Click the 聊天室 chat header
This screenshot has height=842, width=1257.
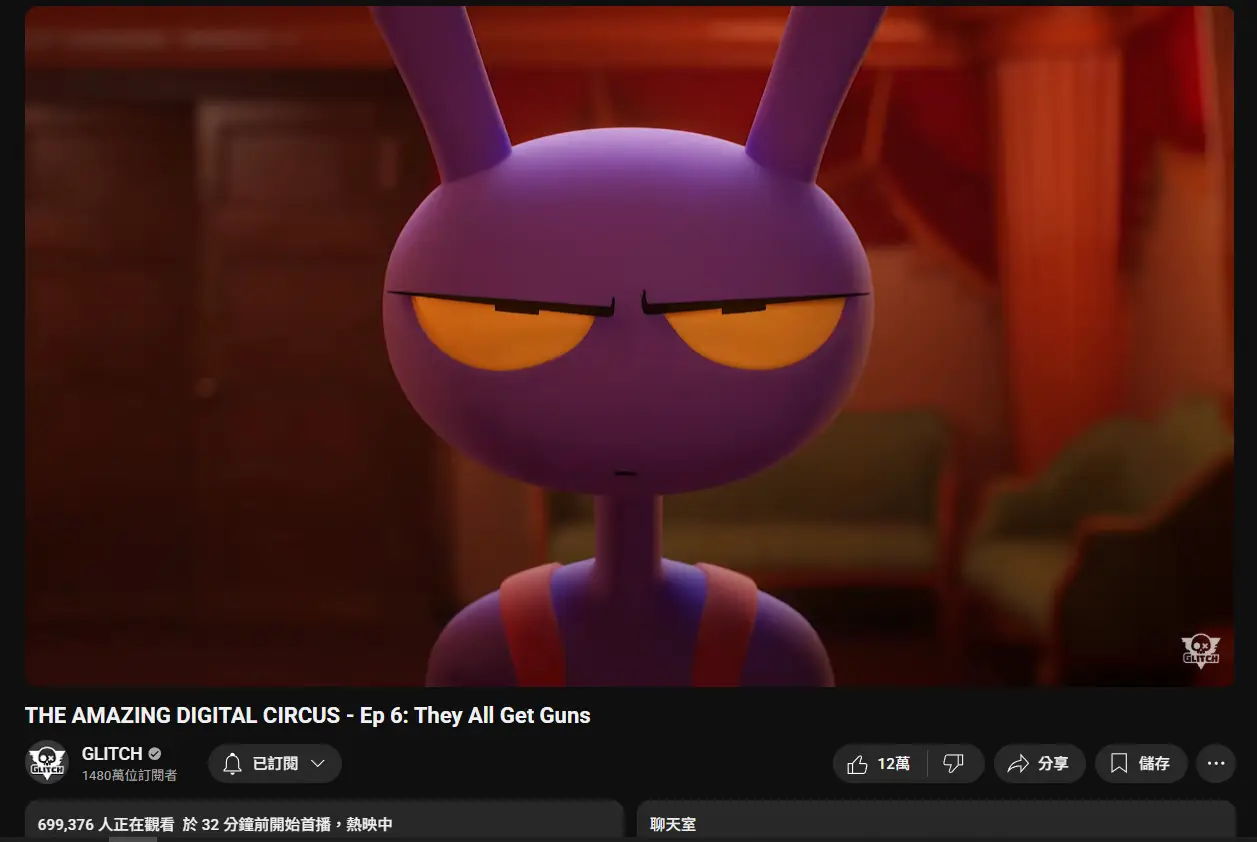(x=673, y=825)
